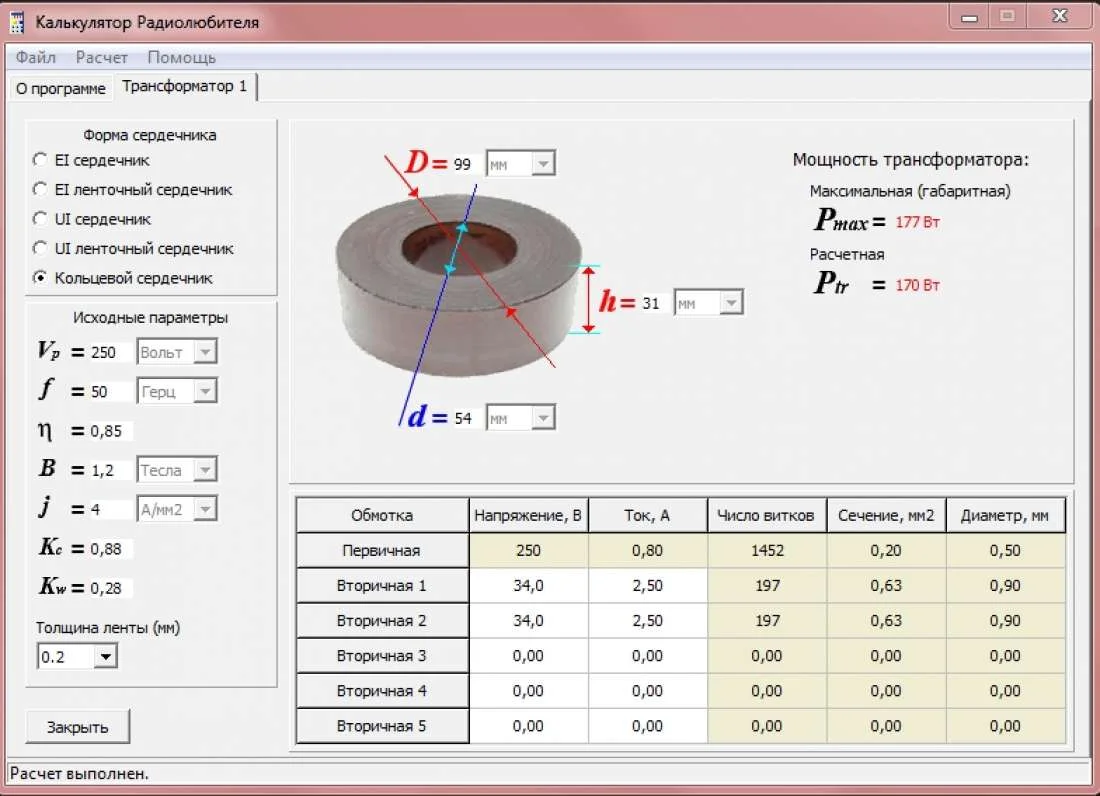This screenshot has height=796, width=1100.
Task: Click the height h field showing 31
Action: click(654, 303)
